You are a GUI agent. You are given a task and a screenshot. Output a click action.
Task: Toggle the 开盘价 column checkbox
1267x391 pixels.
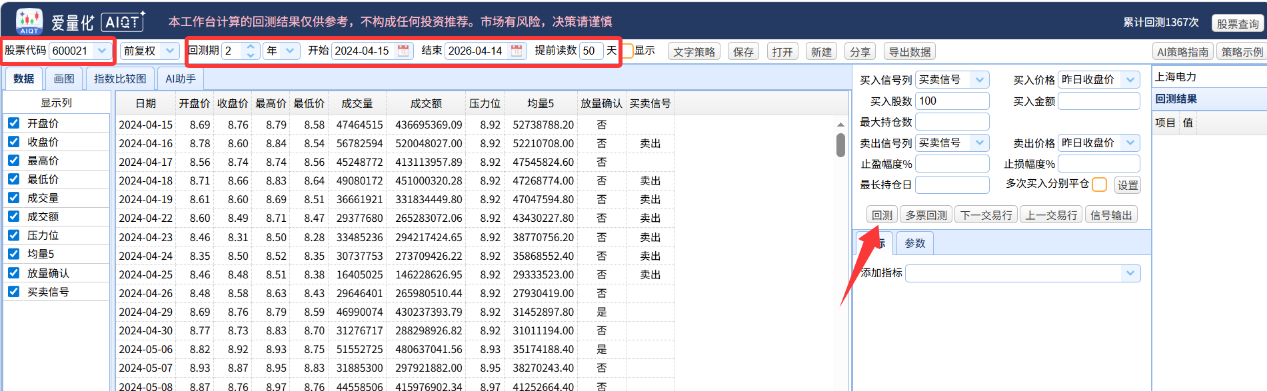[x=13, y=123]
